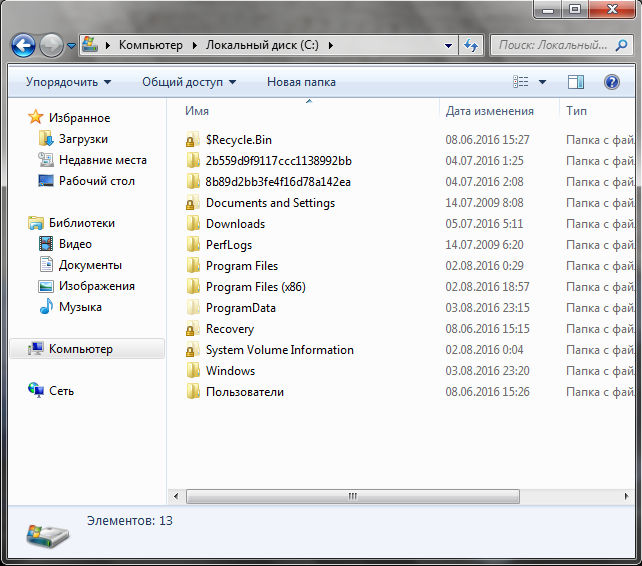The width and height of the screenshot is (642, 566).
Task: Click Локальный диск (C:) in breadcrumb
Action: click(263, 45)
